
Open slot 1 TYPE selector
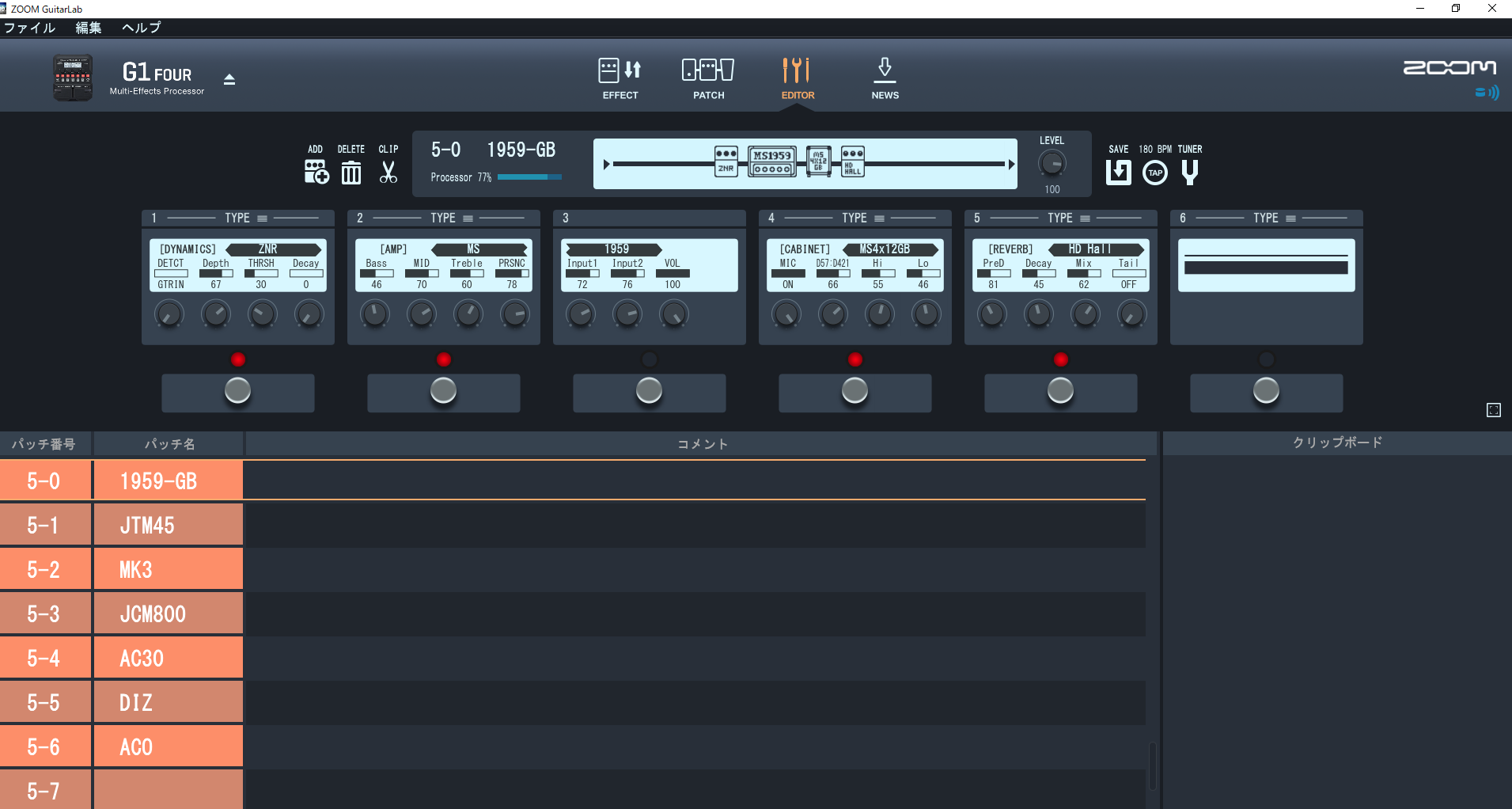click(246, 218)
